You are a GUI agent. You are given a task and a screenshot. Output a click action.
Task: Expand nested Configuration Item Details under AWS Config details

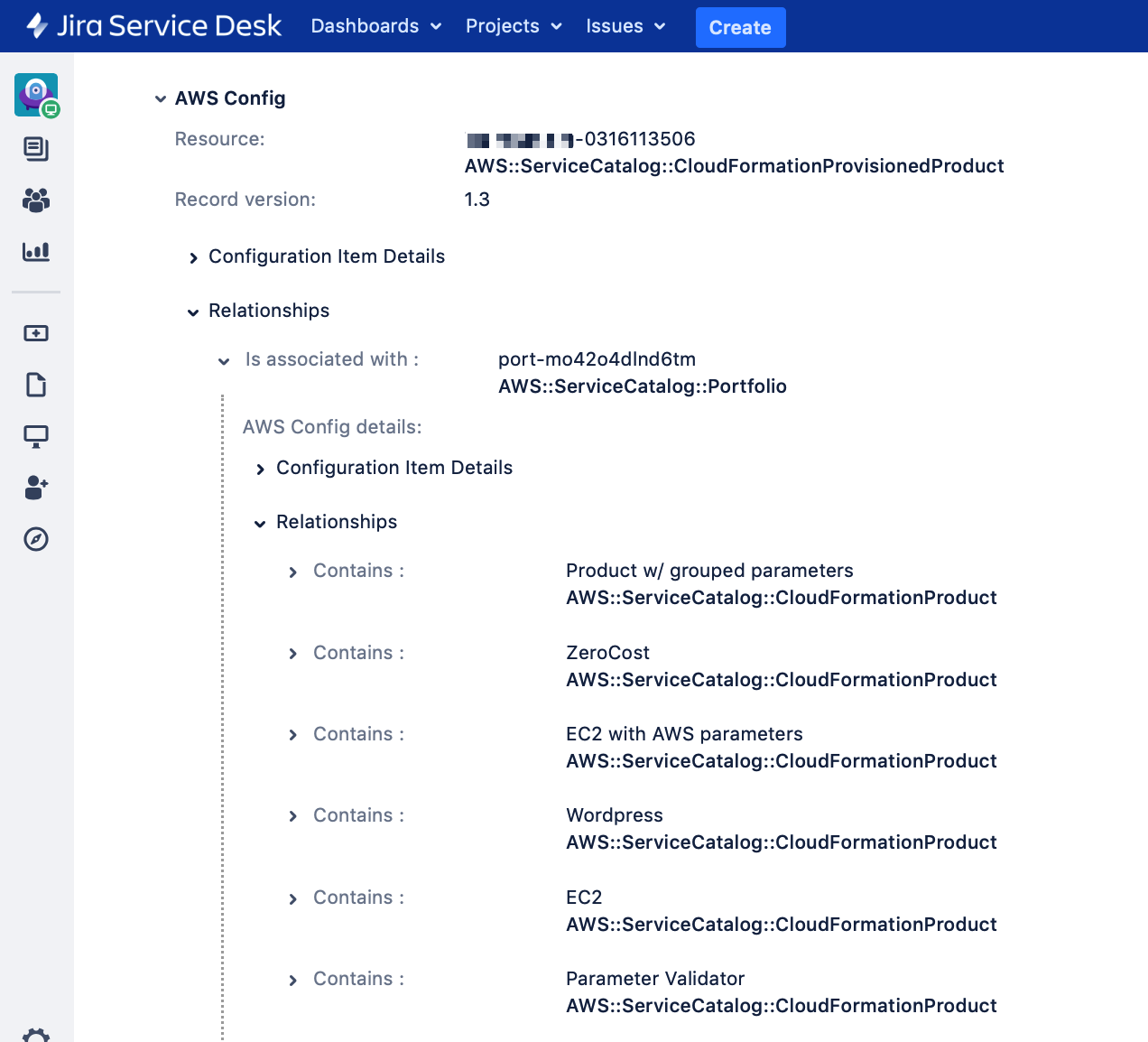(261, 469)
